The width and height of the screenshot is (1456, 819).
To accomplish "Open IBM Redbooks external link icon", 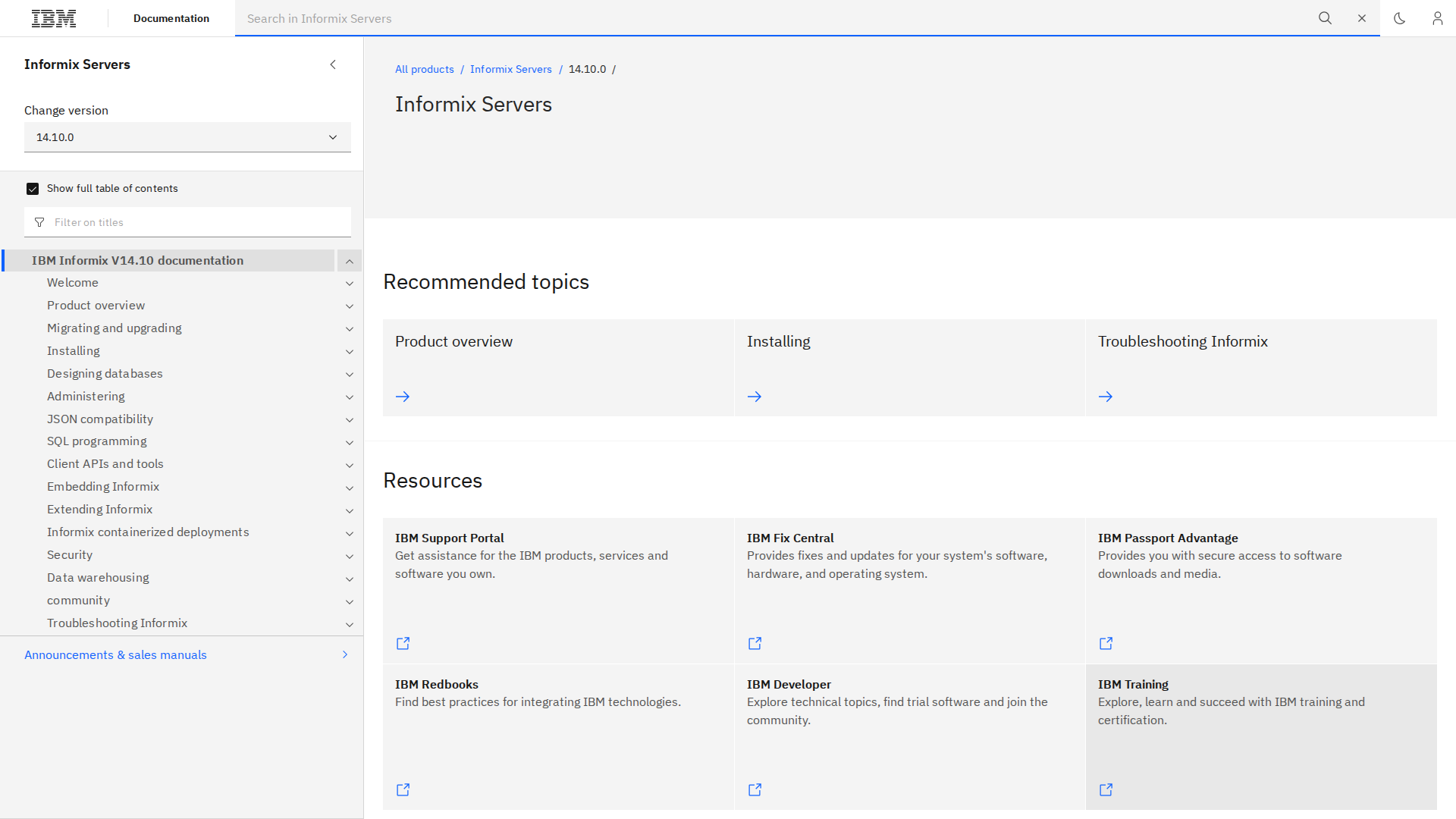I will click(403, 789).
